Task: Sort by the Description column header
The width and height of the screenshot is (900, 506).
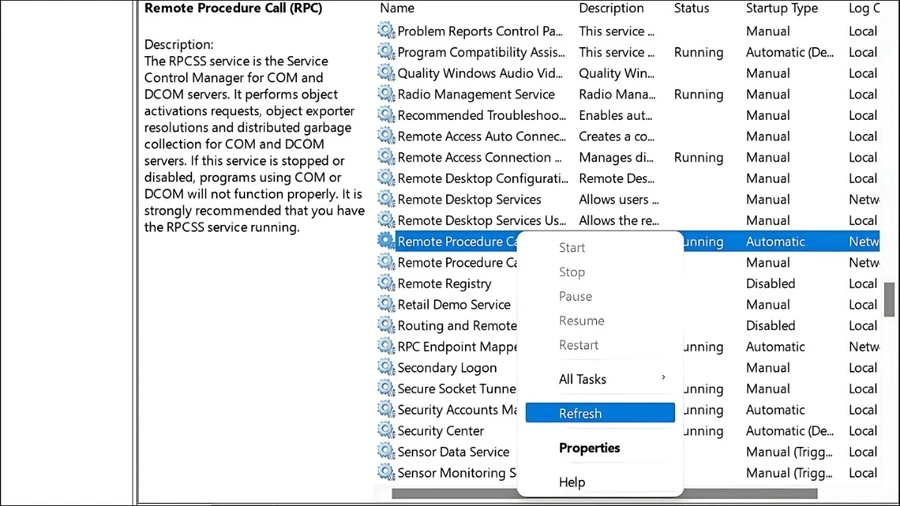Action: coord(611,8)
